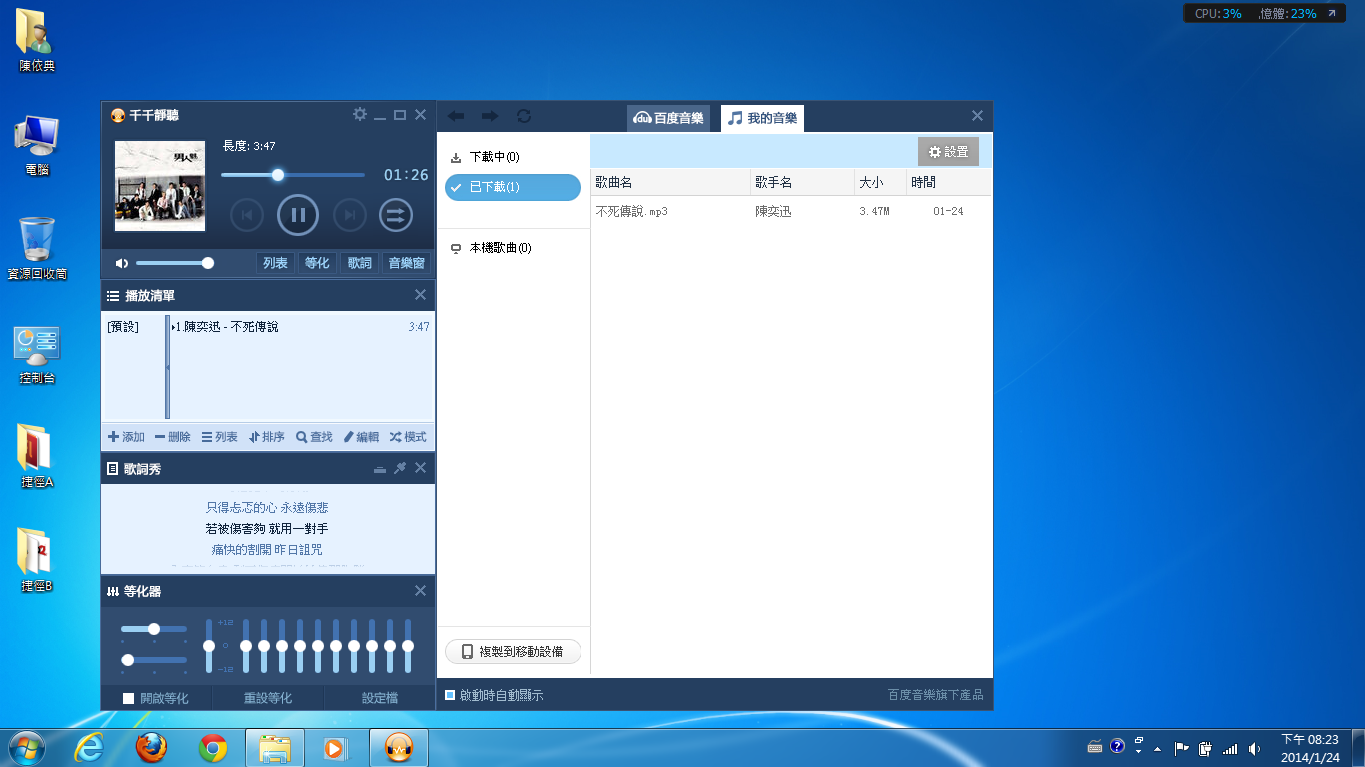Adjust the equalizer surround slider
Viewport: 1365px width, 767px height.
coord(154,660)
